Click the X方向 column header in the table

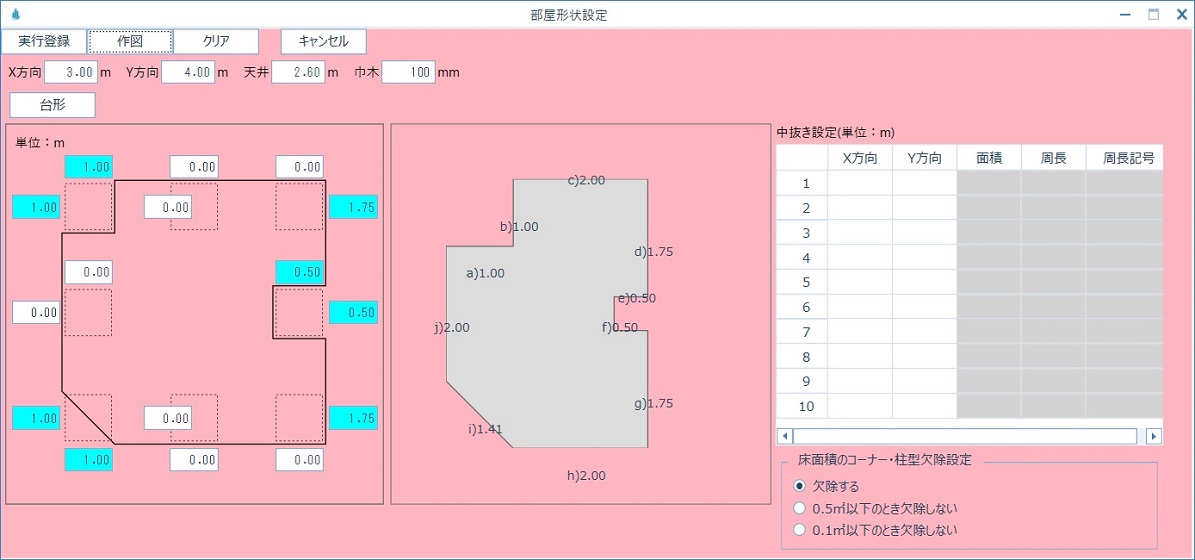point(860,158)
